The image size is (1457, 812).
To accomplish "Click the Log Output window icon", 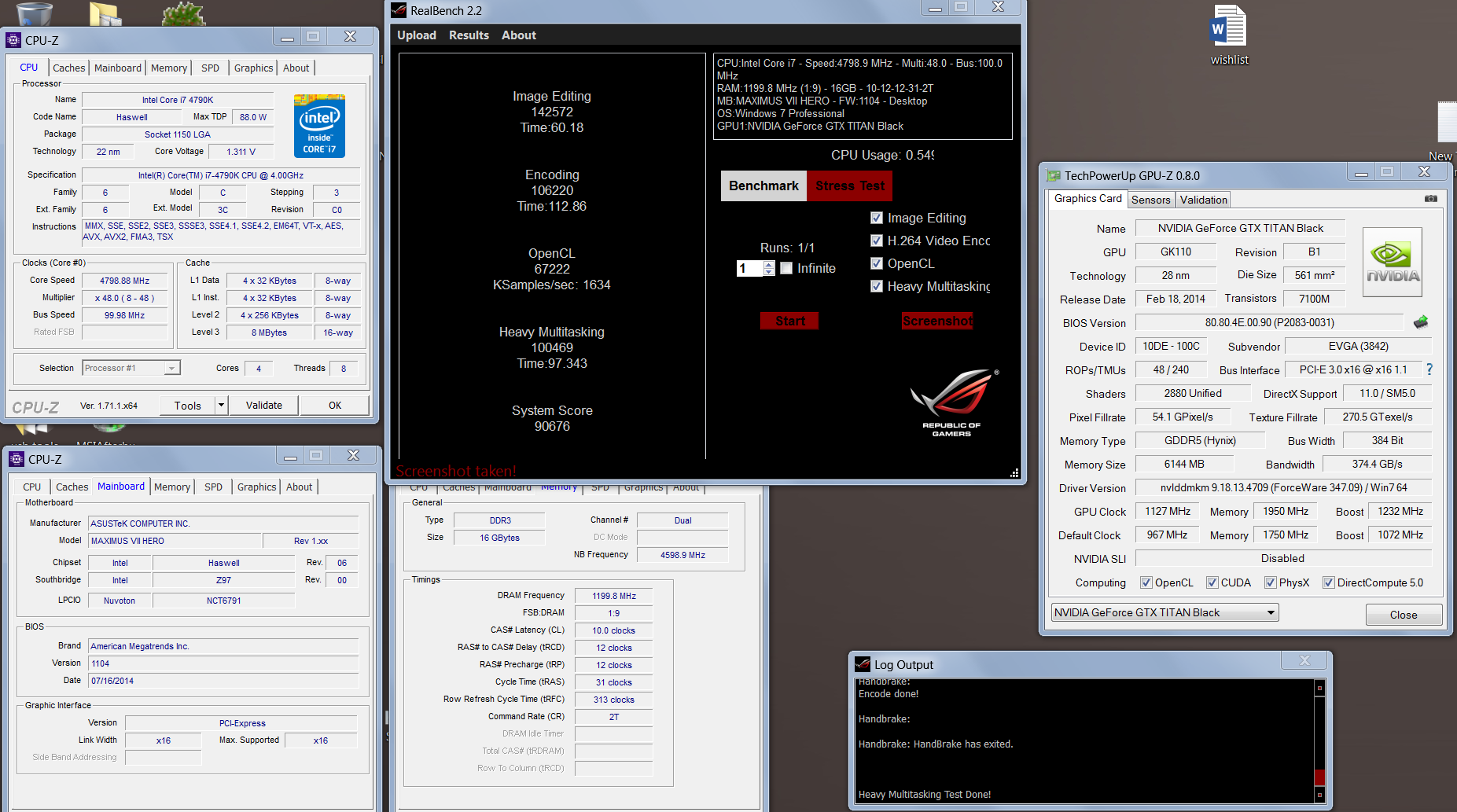I will click(863, 664).
